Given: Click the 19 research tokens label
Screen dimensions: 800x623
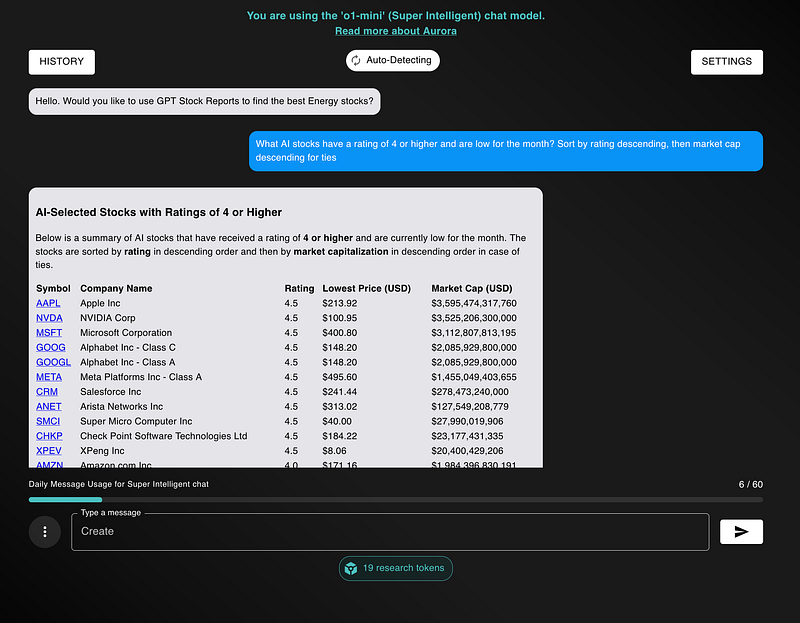Looking at the screenshot, I should (403, 568).
